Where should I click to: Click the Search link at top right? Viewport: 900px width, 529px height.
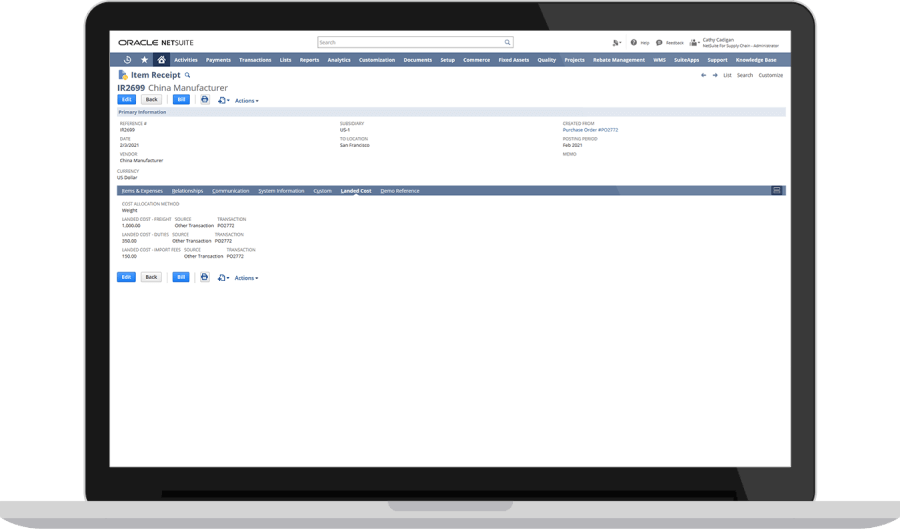coord(745,75)
